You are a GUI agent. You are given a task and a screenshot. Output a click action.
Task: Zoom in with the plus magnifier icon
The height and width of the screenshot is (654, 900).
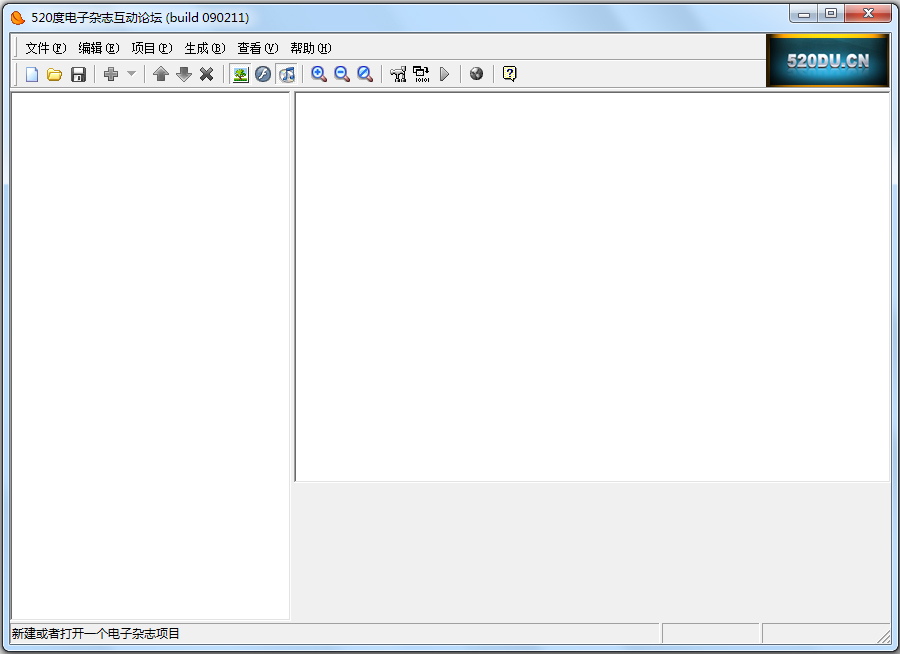(319, 74)
